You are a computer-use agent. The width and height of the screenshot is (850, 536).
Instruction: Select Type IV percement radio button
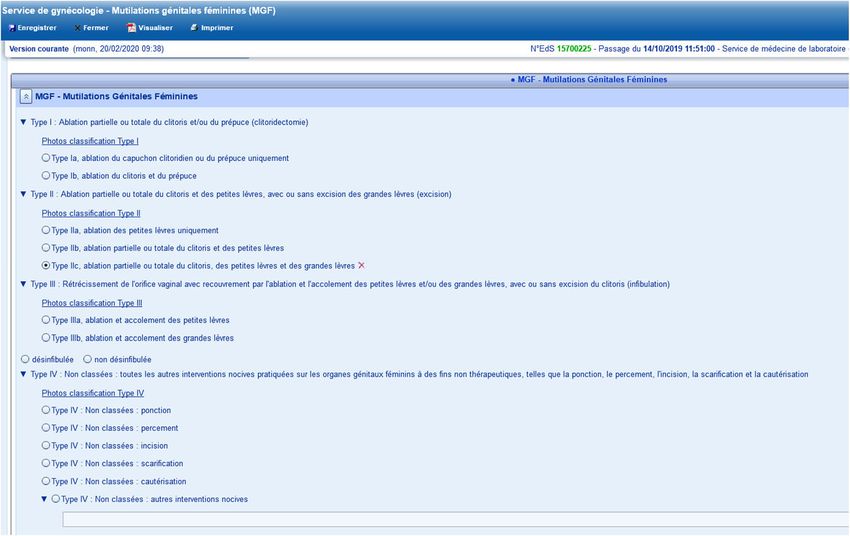(46, 428)
